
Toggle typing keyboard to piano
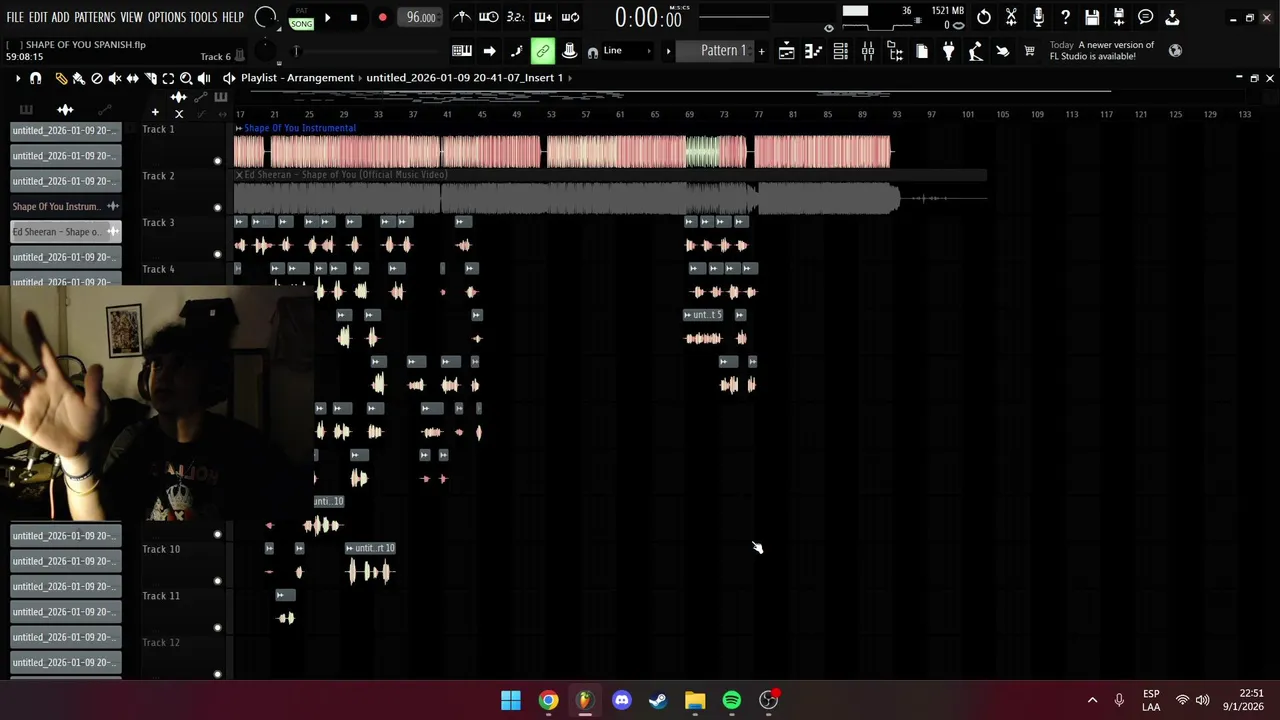click(462, 51)
